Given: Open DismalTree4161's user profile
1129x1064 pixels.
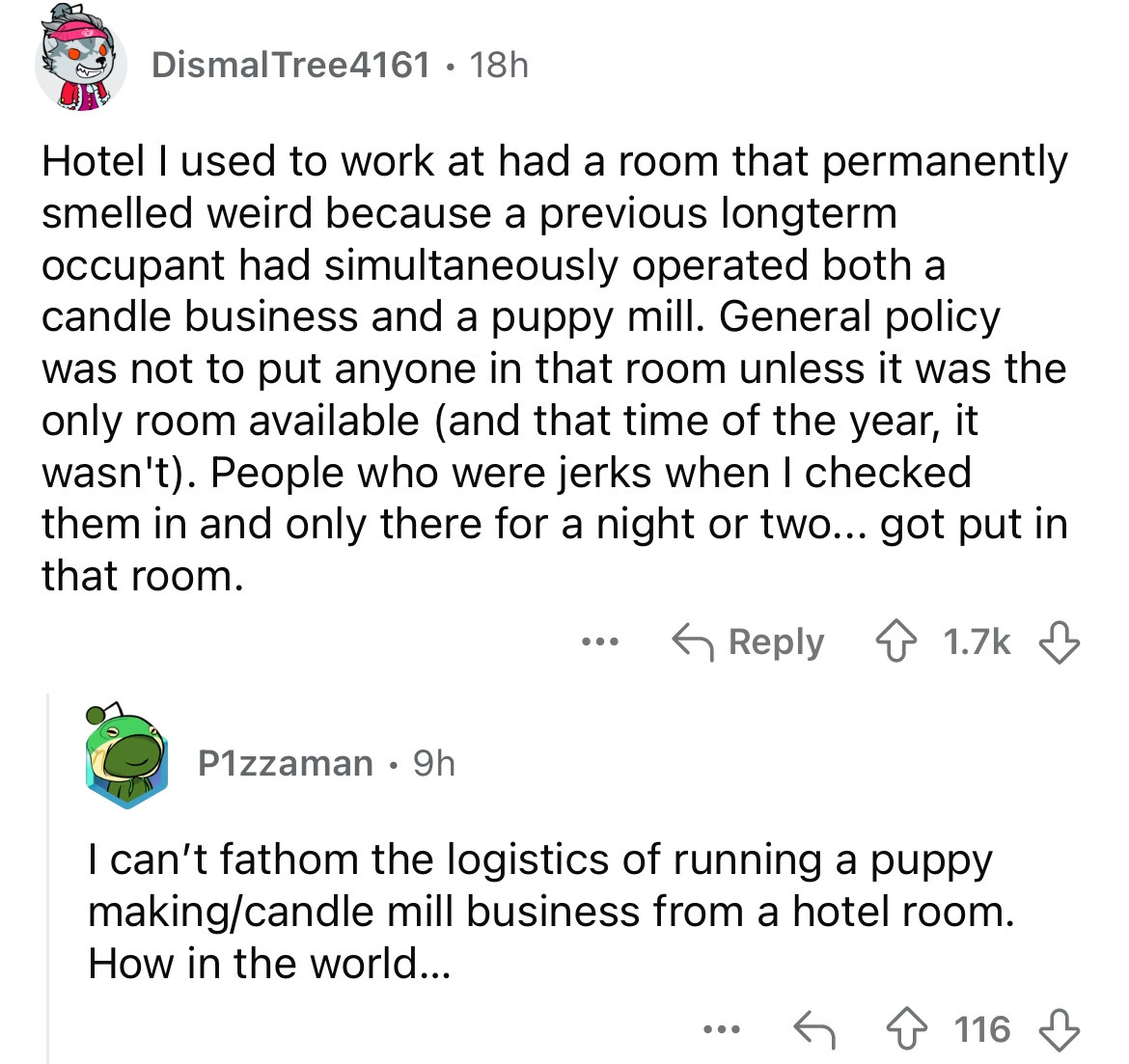Looking at the screenshot, I should tap(290, 65).
